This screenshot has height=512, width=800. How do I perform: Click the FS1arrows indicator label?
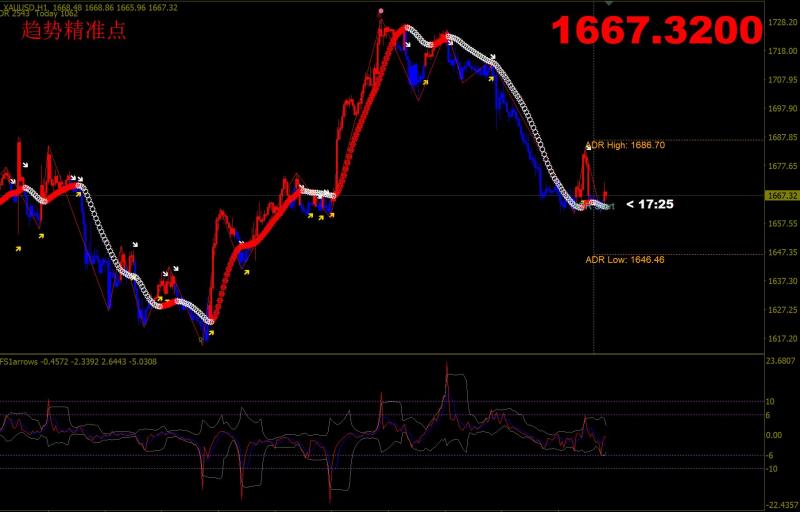tap(21, 361)
